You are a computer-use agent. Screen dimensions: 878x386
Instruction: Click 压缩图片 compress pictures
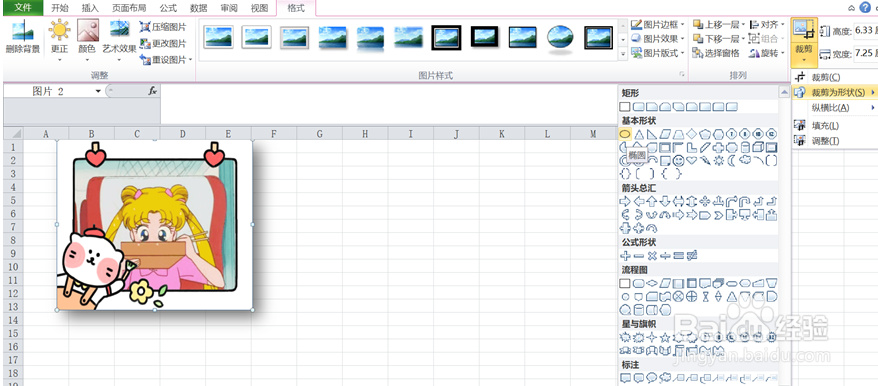point(163,27)
